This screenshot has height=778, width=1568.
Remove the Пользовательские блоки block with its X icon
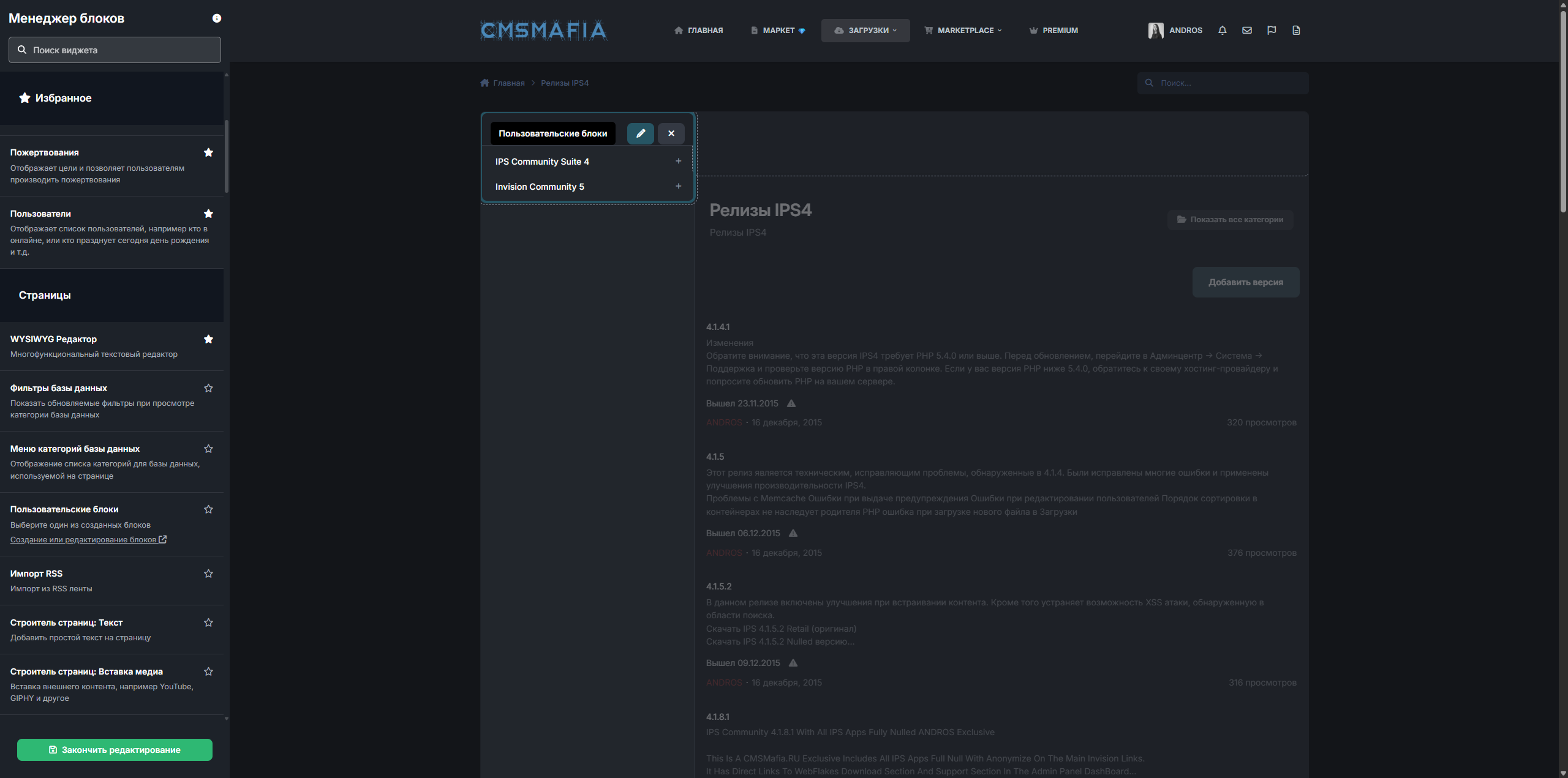coord(671,133)
